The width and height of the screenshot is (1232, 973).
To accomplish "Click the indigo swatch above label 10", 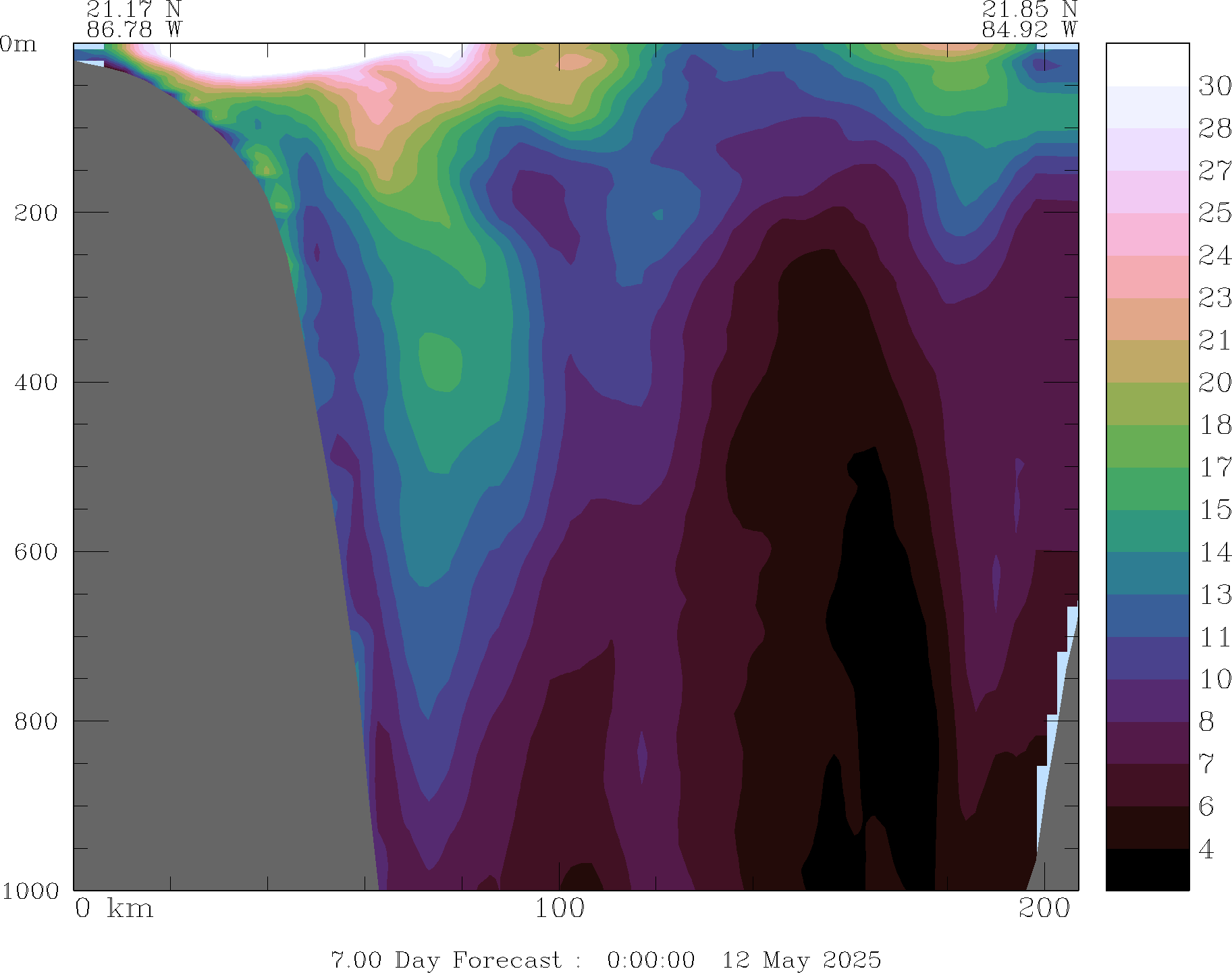I will coord(1148,658).
